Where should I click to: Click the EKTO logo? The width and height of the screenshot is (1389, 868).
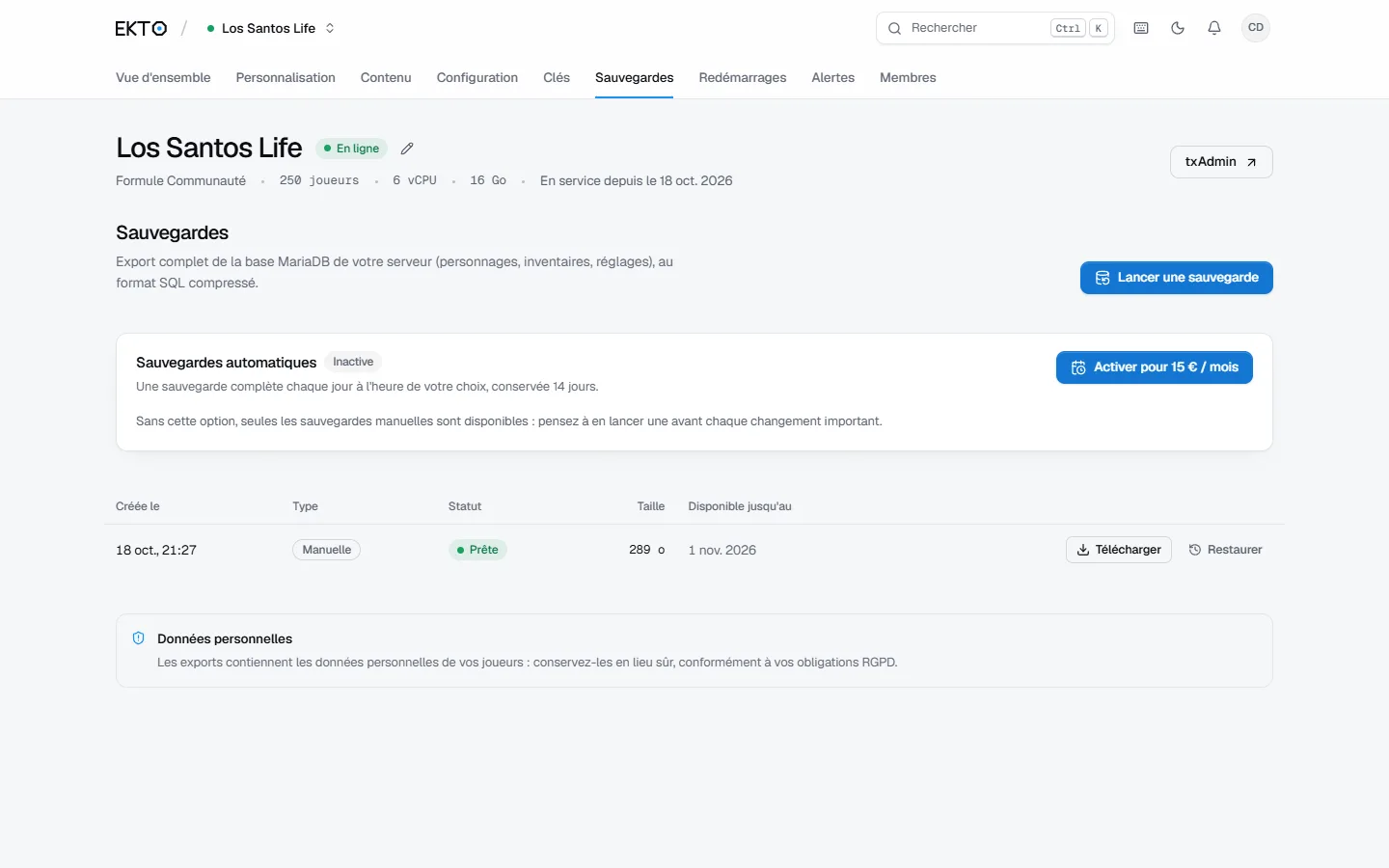(x=141, y=29)
